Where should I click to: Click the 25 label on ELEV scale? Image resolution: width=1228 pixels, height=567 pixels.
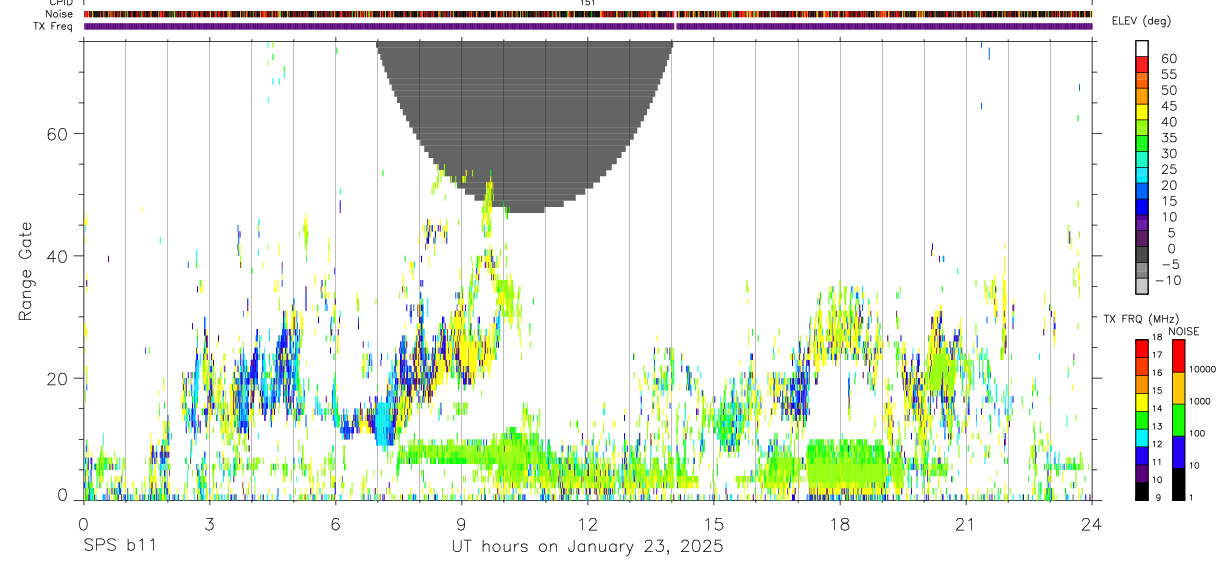(x=1168, y=169)
